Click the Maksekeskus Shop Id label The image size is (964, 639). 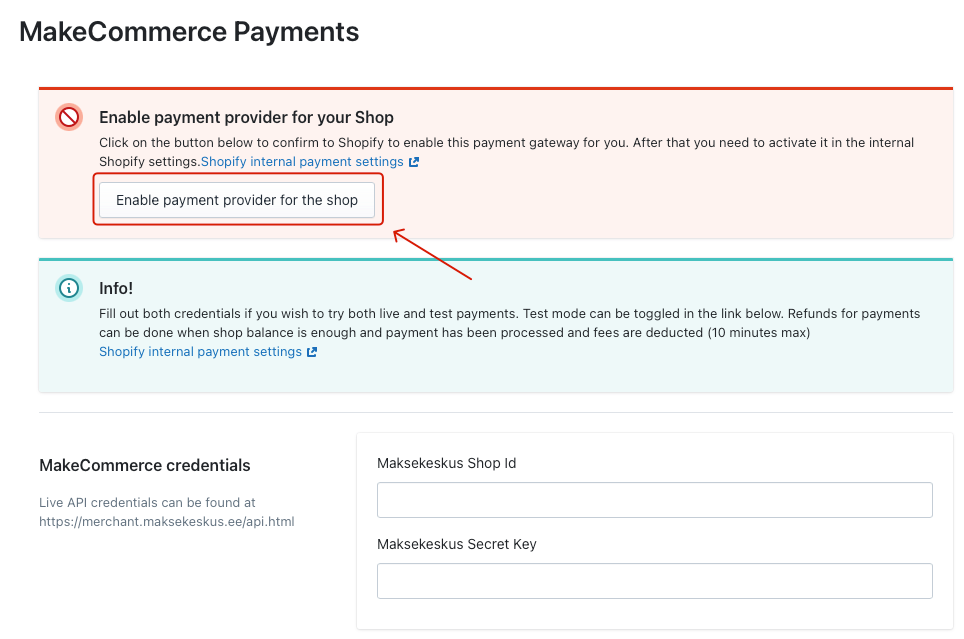point(446,463)
